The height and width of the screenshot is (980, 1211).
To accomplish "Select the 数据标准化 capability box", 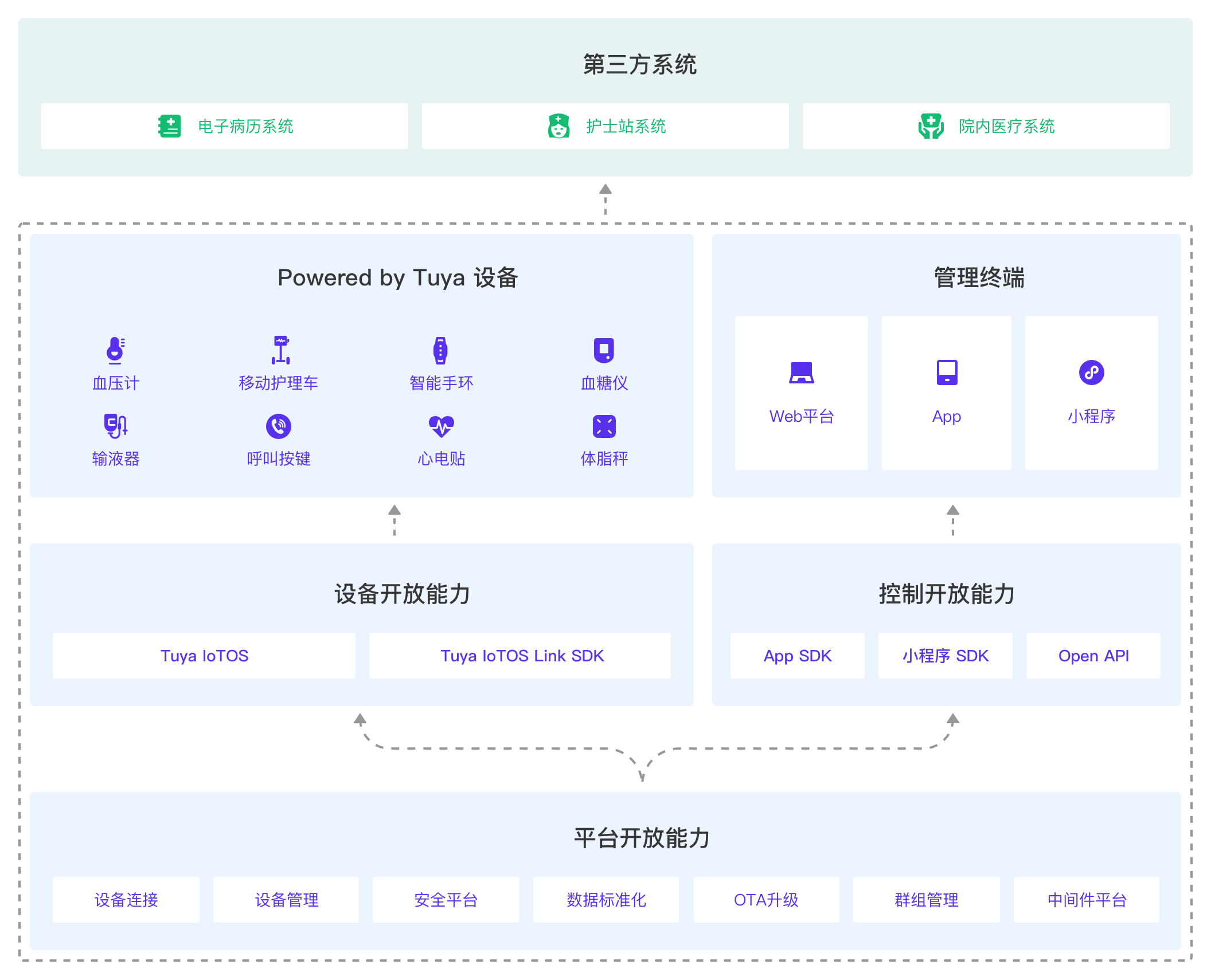I will point(606,900).
